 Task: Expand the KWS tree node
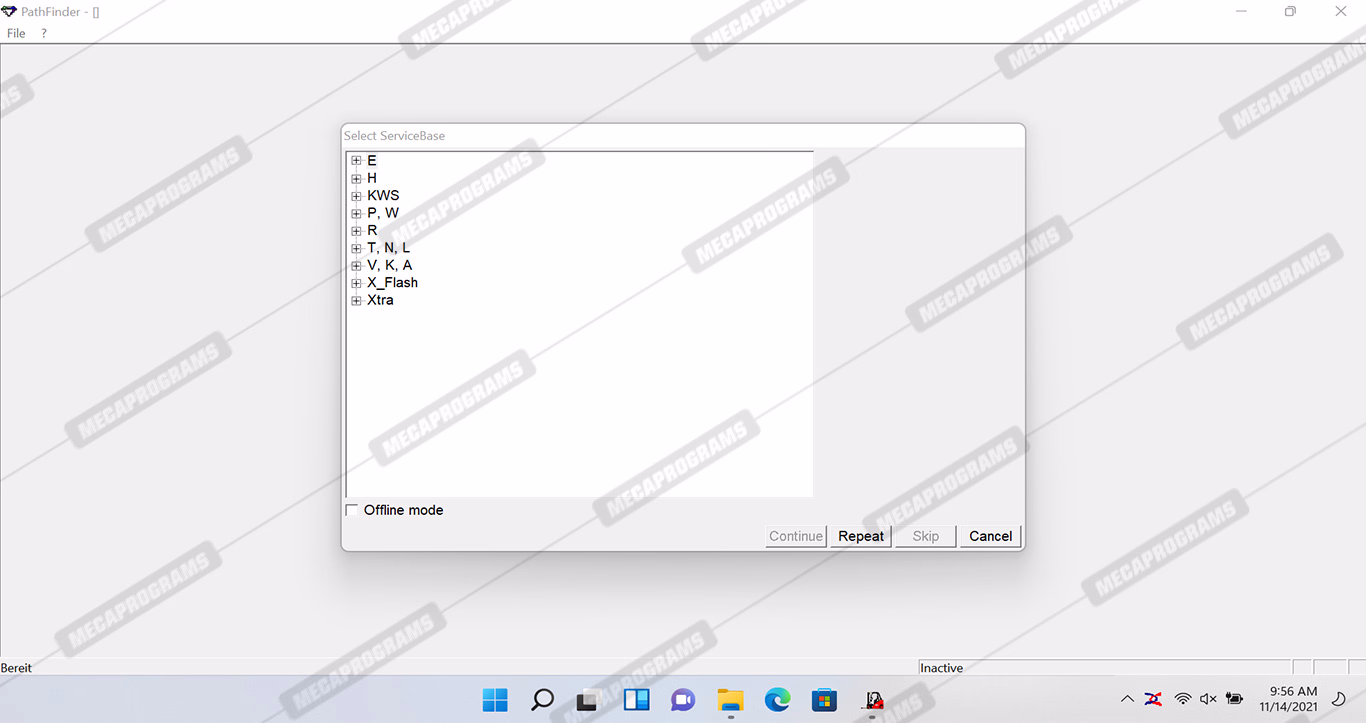click(356, 196)
